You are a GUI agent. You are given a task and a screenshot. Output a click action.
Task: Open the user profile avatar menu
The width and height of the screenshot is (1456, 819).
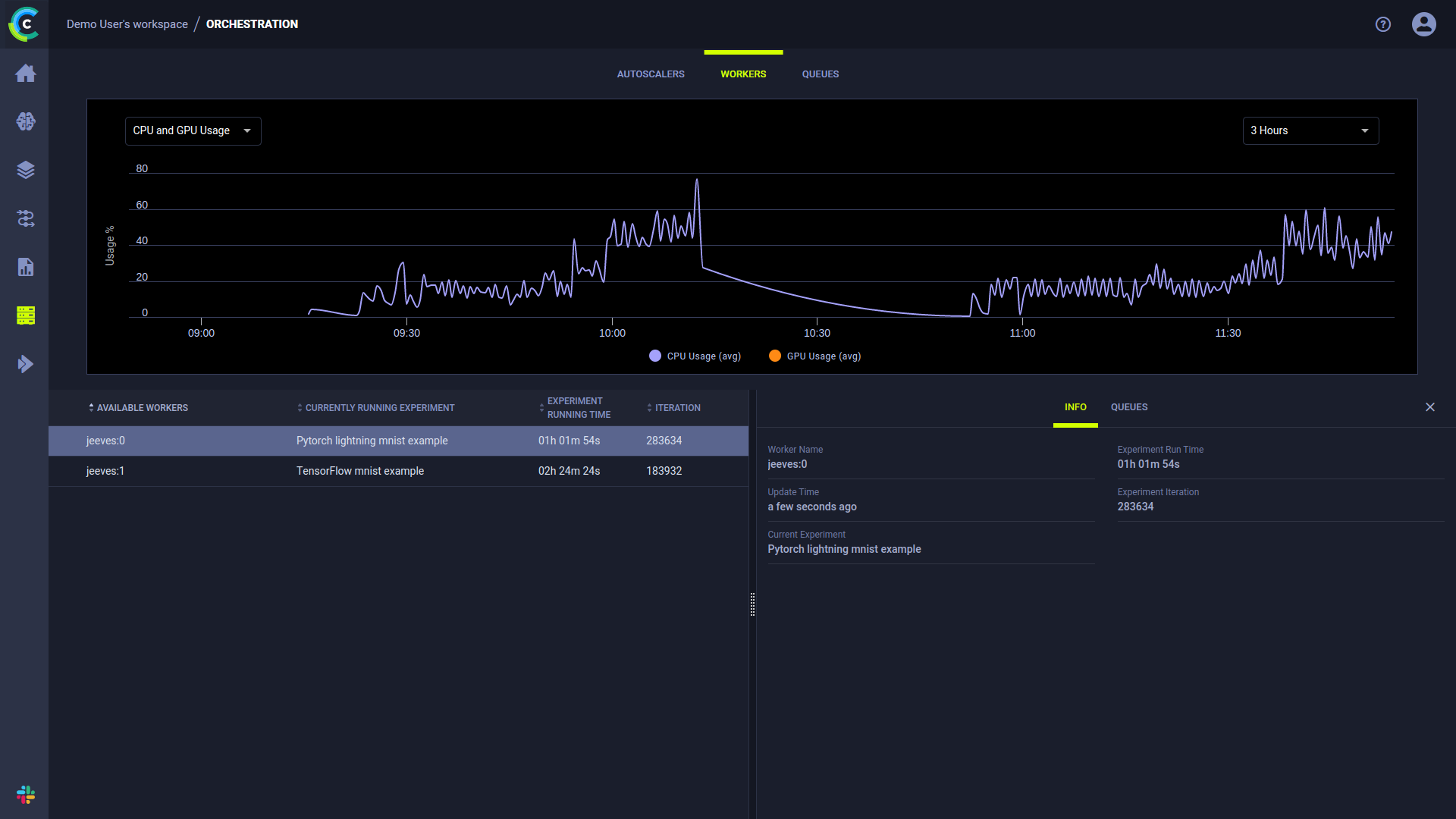tap(1423, 24)
